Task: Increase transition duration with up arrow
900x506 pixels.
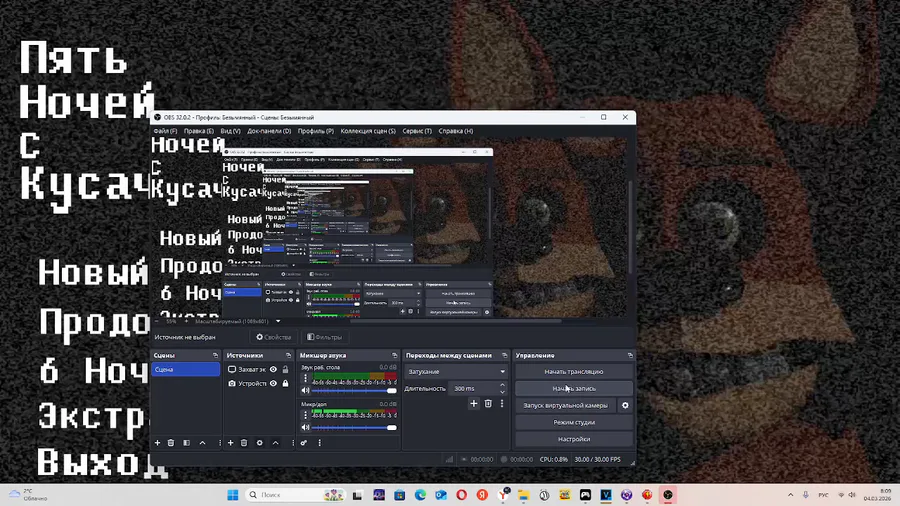Action: click(502, 385)
